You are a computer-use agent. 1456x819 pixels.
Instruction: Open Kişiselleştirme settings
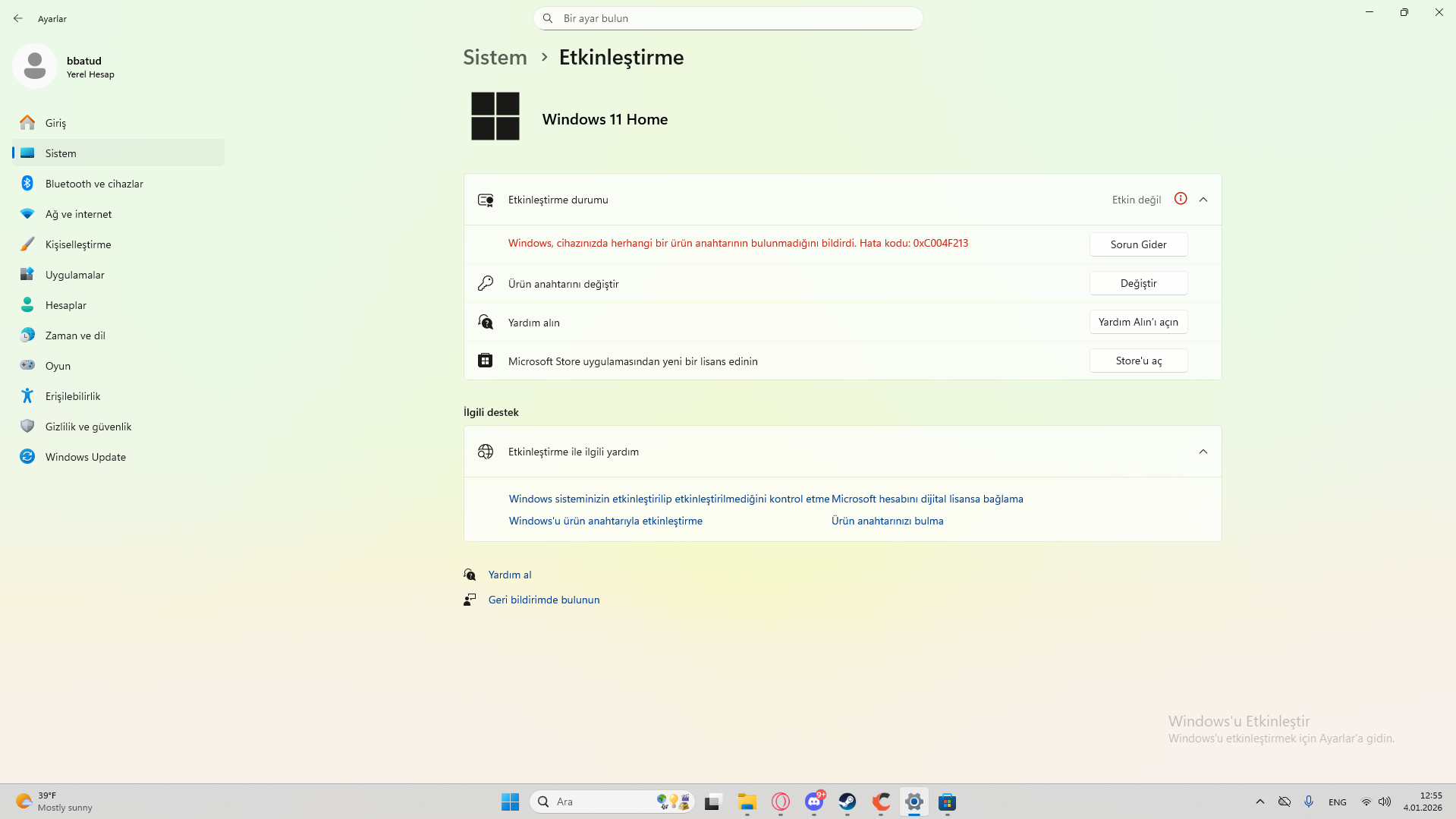(118, 244)
